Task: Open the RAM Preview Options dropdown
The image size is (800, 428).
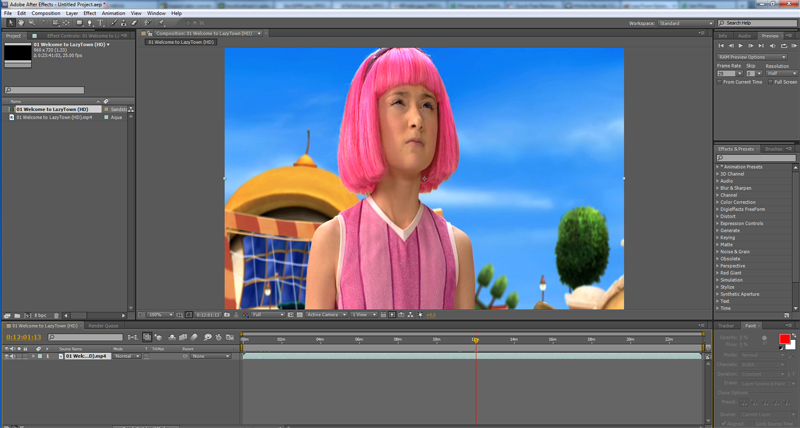Action: pos(752,57)
